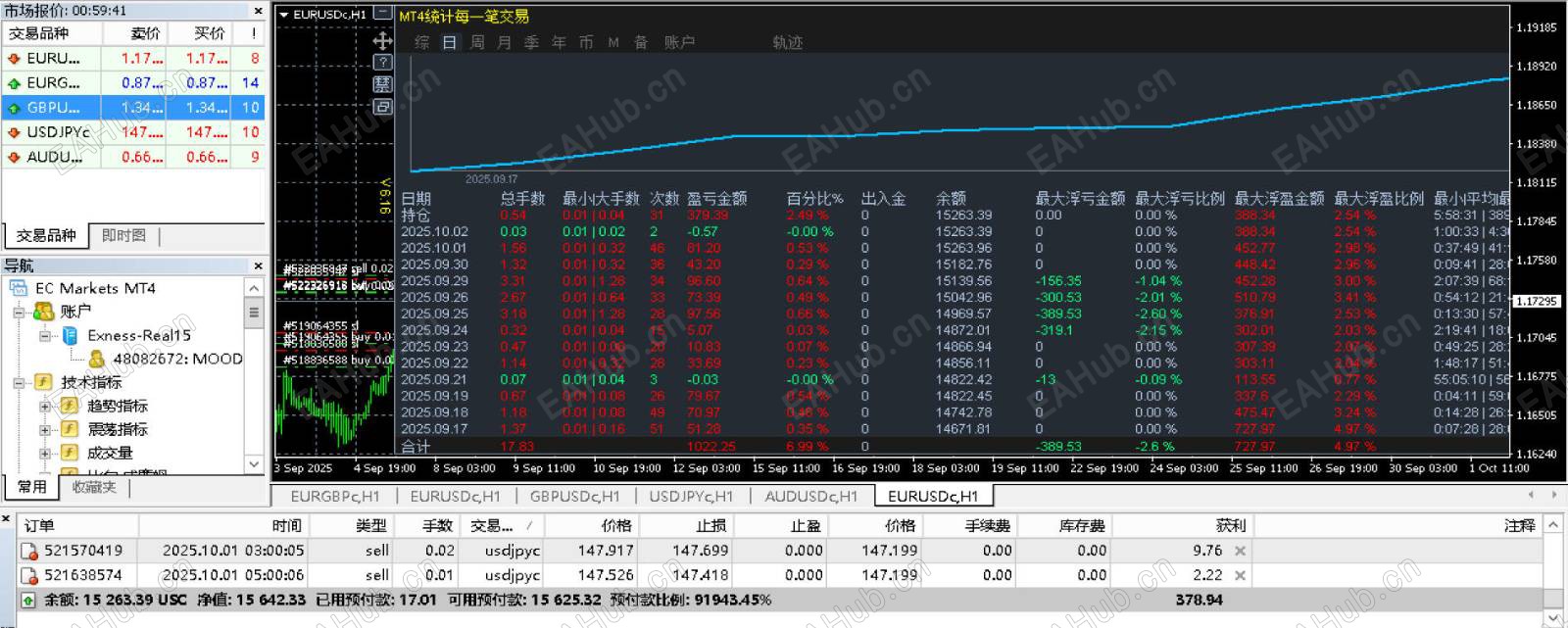Click the chart tabs right scroll arrow
Screen dimensions: 1568x628
click(x=1555, y=496)
